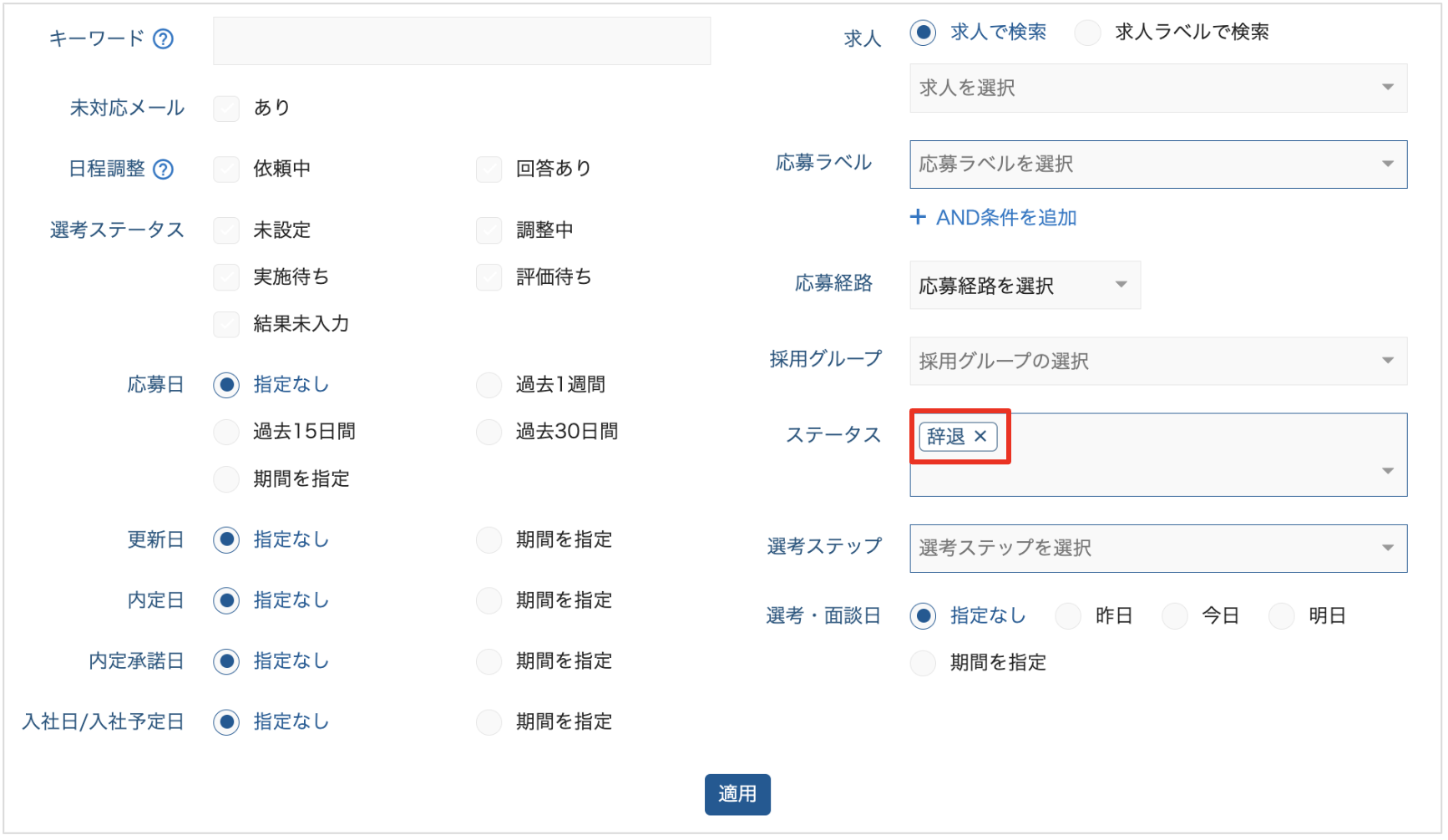Select 過去30日間 for 応募日
1448x840 pixels.
click(x=489, y=432)
